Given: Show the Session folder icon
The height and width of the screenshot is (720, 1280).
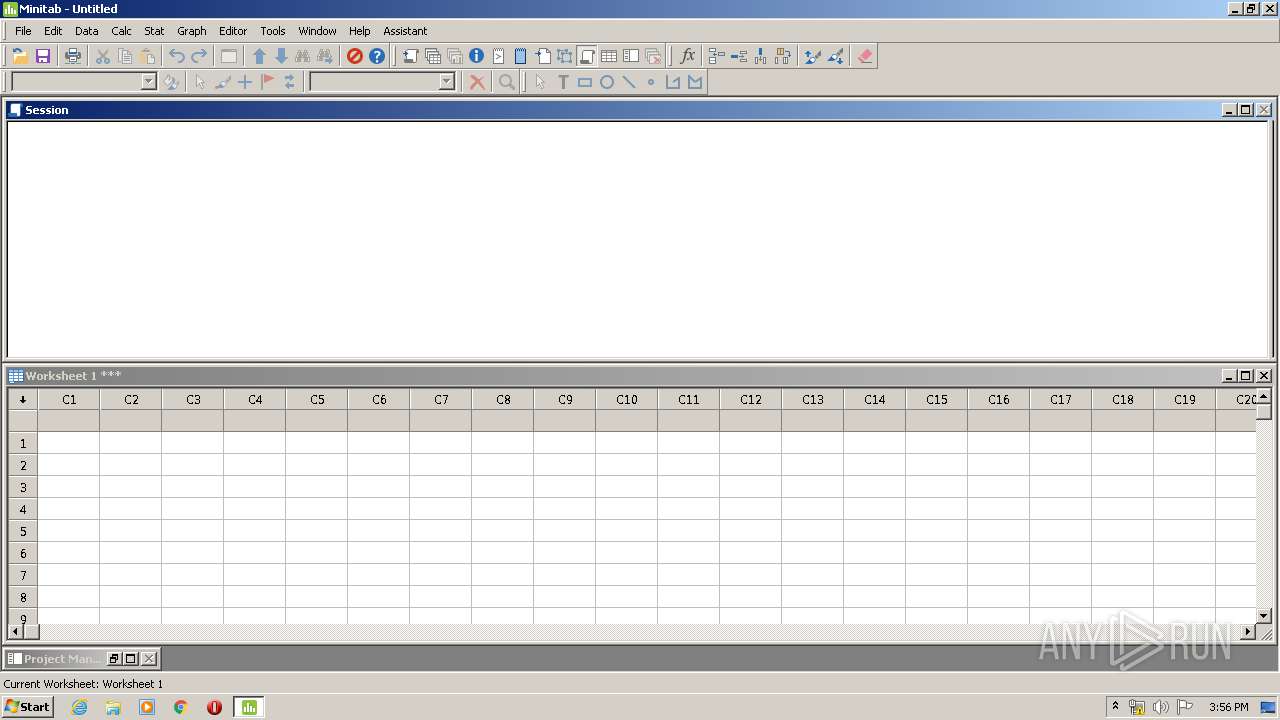Looking at the screenshot, I should 411,56.
